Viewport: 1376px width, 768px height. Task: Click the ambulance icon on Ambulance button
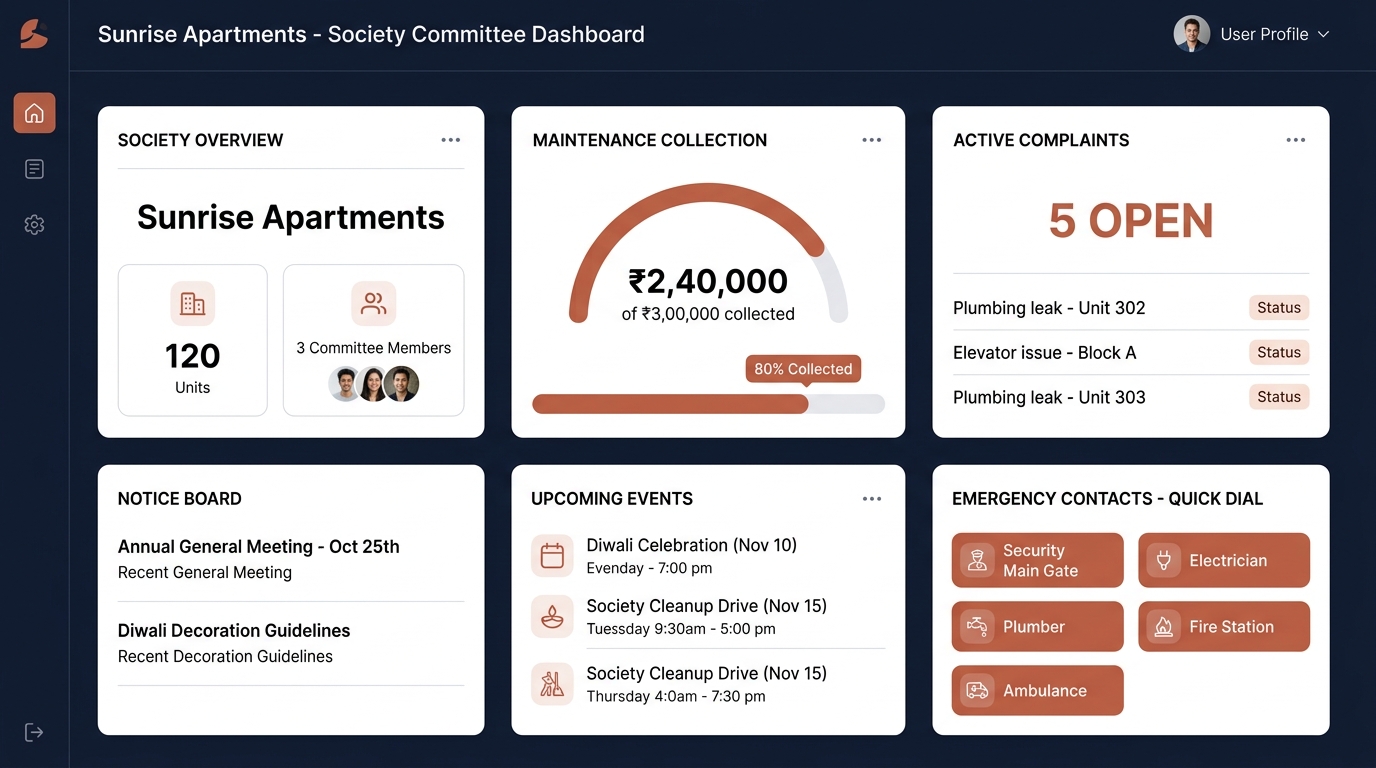977,690
